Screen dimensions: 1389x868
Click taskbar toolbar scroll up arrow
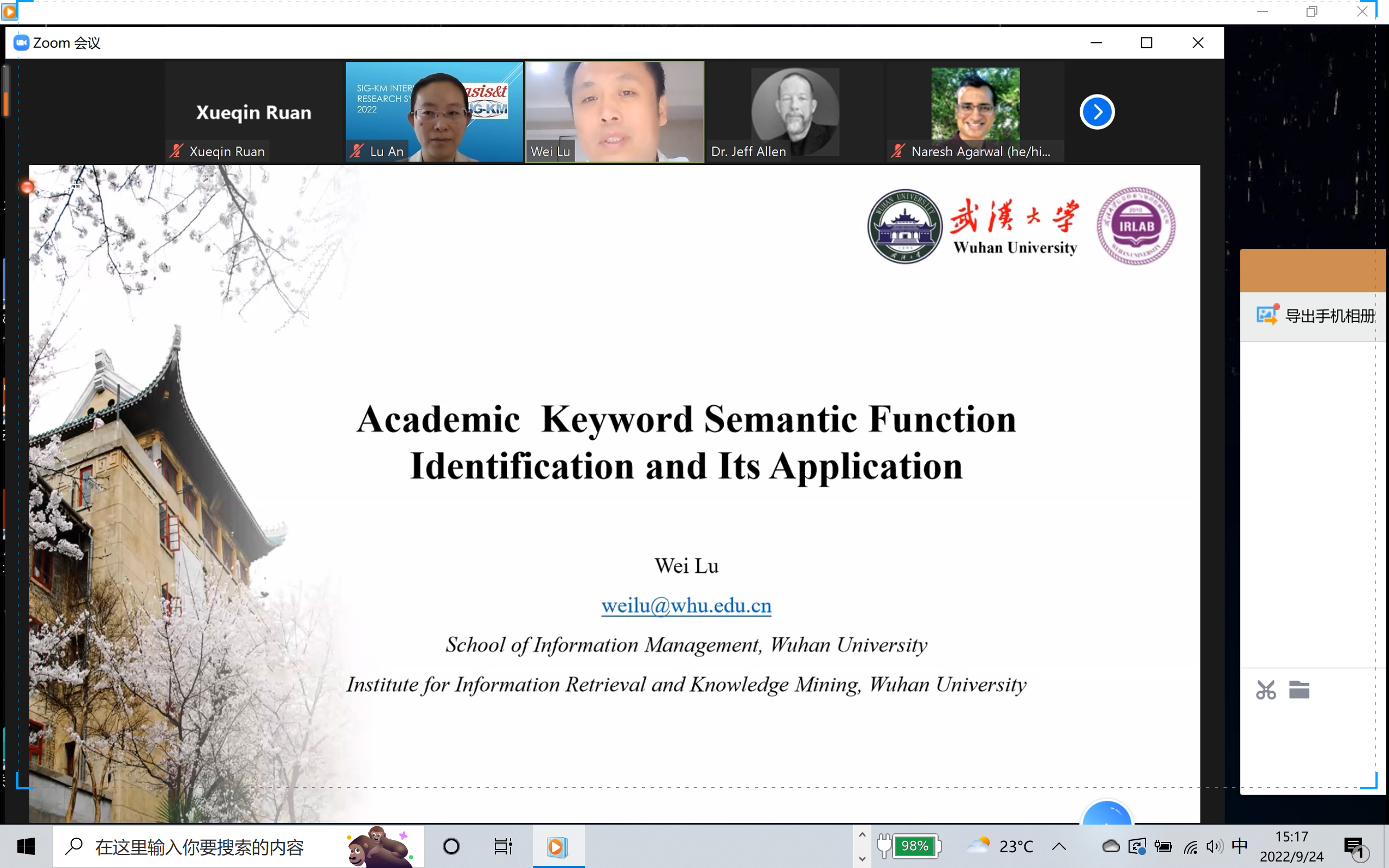click(862, 835)
